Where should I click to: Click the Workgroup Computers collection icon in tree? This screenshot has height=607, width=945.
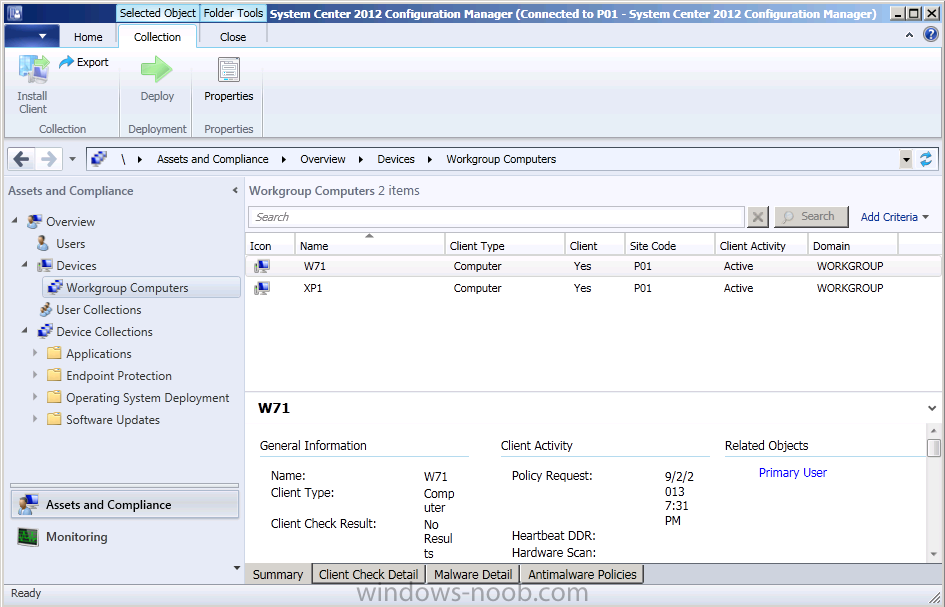point(55,287)
